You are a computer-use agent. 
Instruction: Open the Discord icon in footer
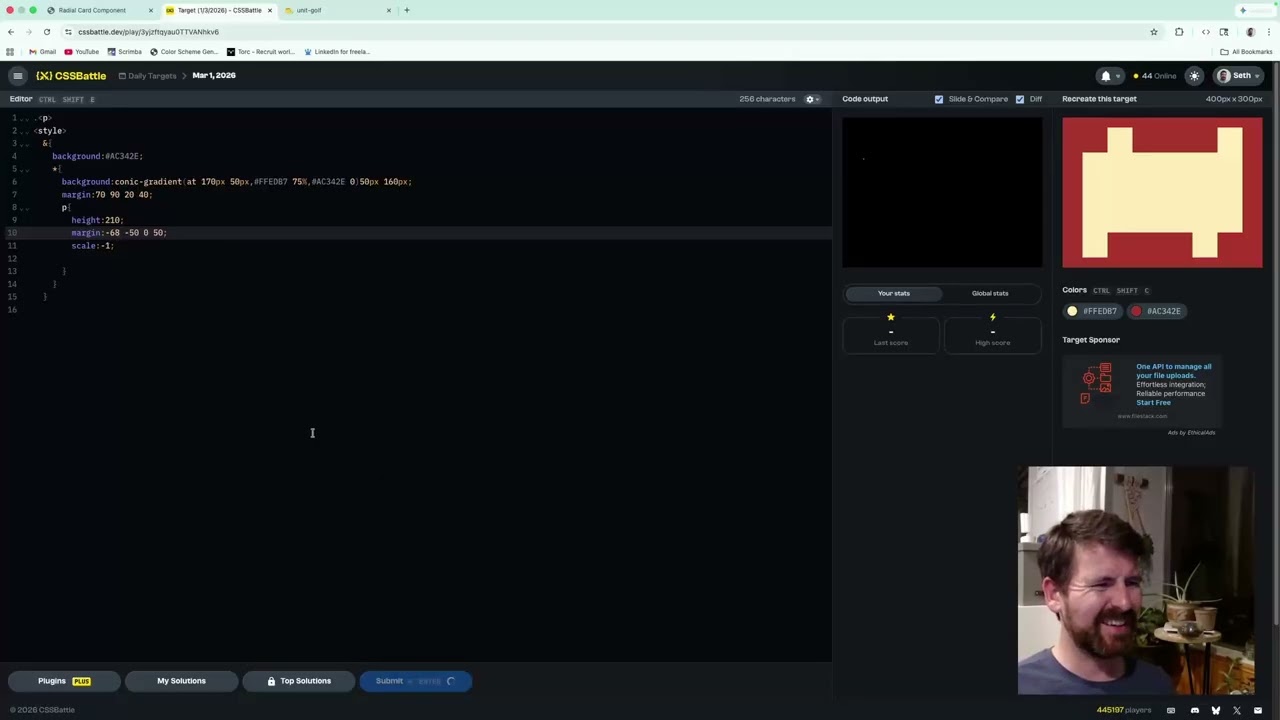click(1194, 710)
